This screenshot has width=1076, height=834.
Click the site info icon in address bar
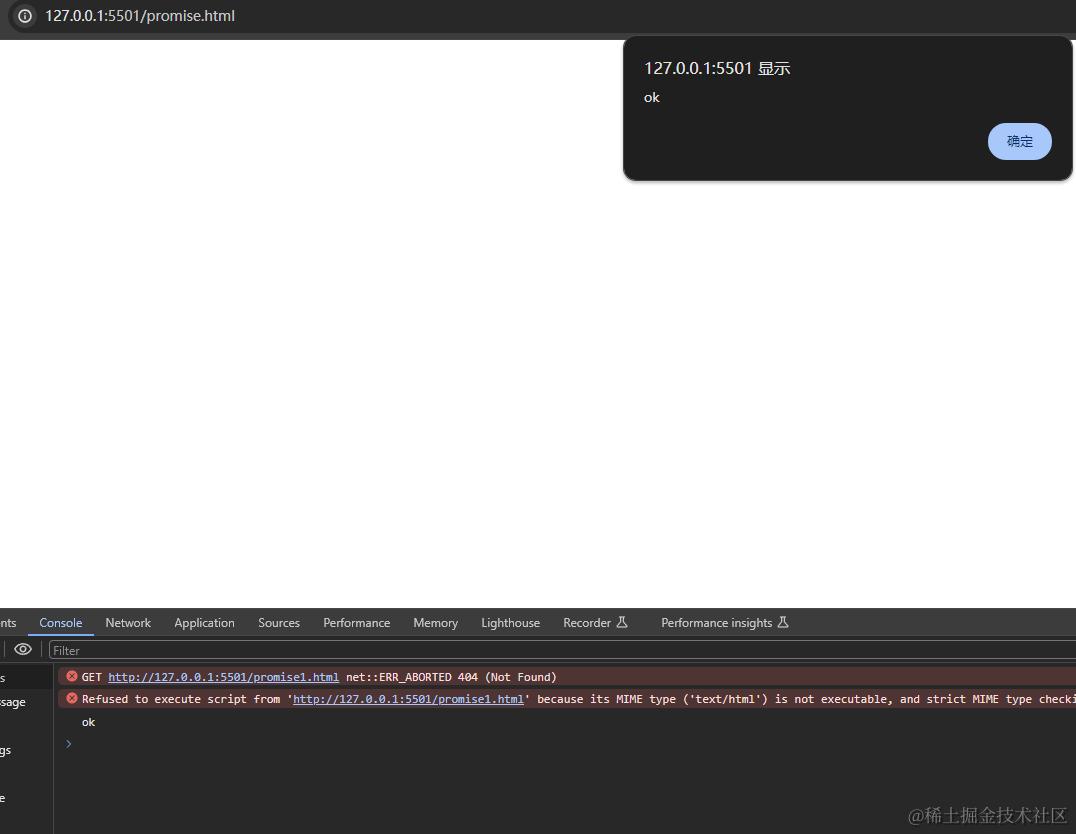pyautogui.click(x=25, y=16)
